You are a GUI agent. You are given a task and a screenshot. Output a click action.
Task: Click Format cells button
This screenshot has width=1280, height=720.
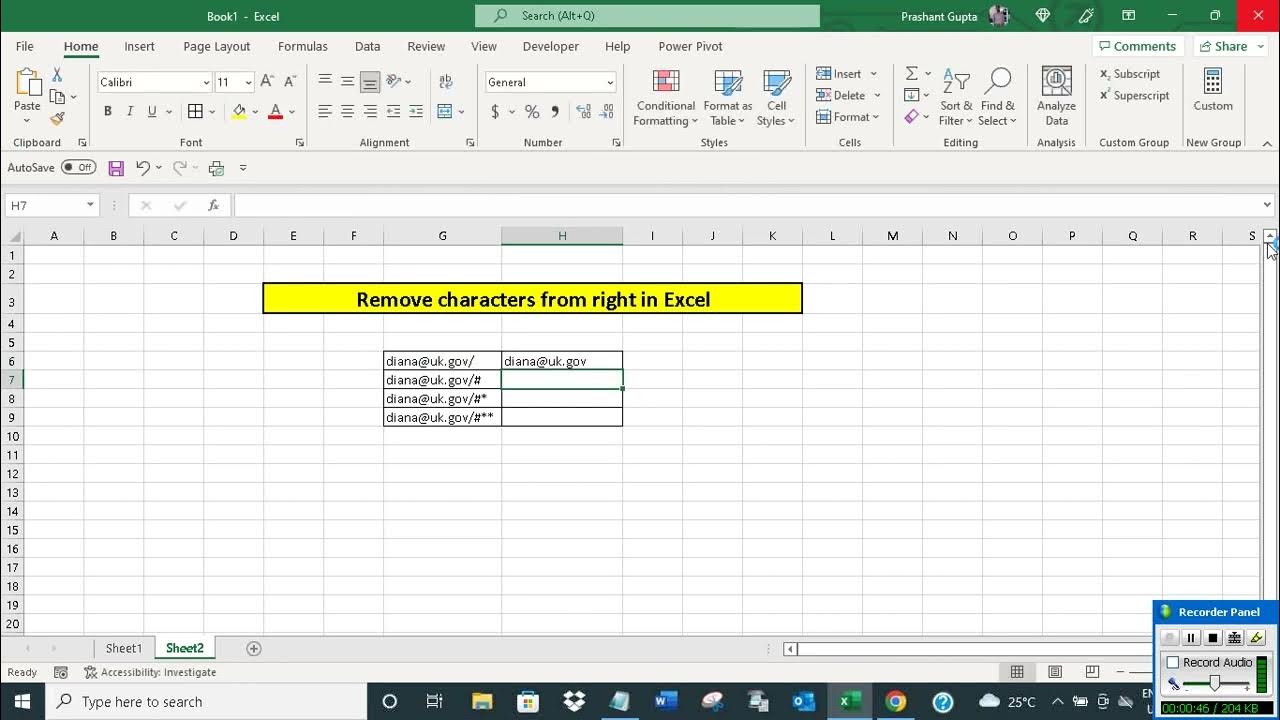coord(847,117)
